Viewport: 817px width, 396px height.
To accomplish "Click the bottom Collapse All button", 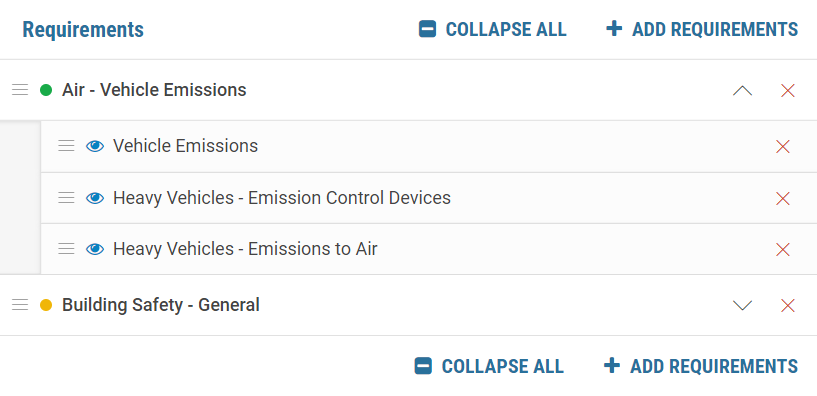I will pyautogui.click(x=489, y=366).
